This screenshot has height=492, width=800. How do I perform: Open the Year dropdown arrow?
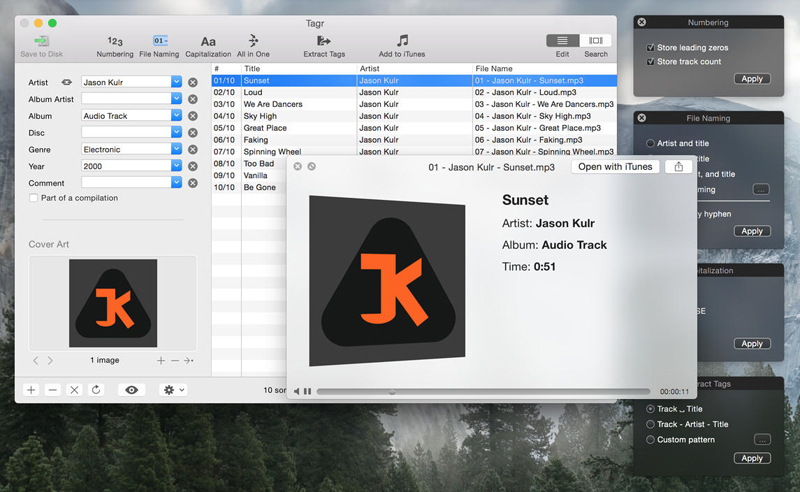(x=177, y=166)
